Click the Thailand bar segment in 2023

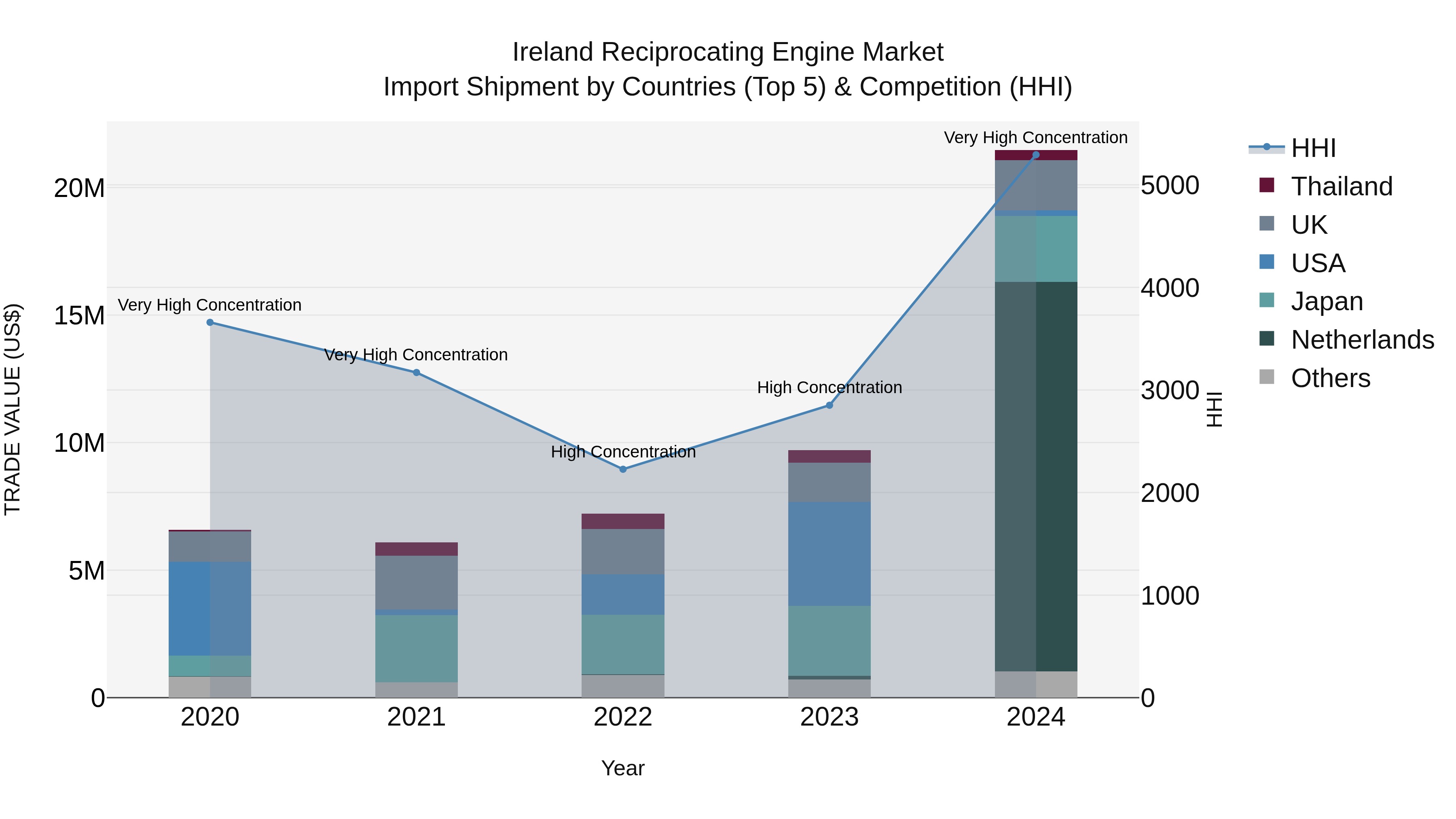point(829,457)
